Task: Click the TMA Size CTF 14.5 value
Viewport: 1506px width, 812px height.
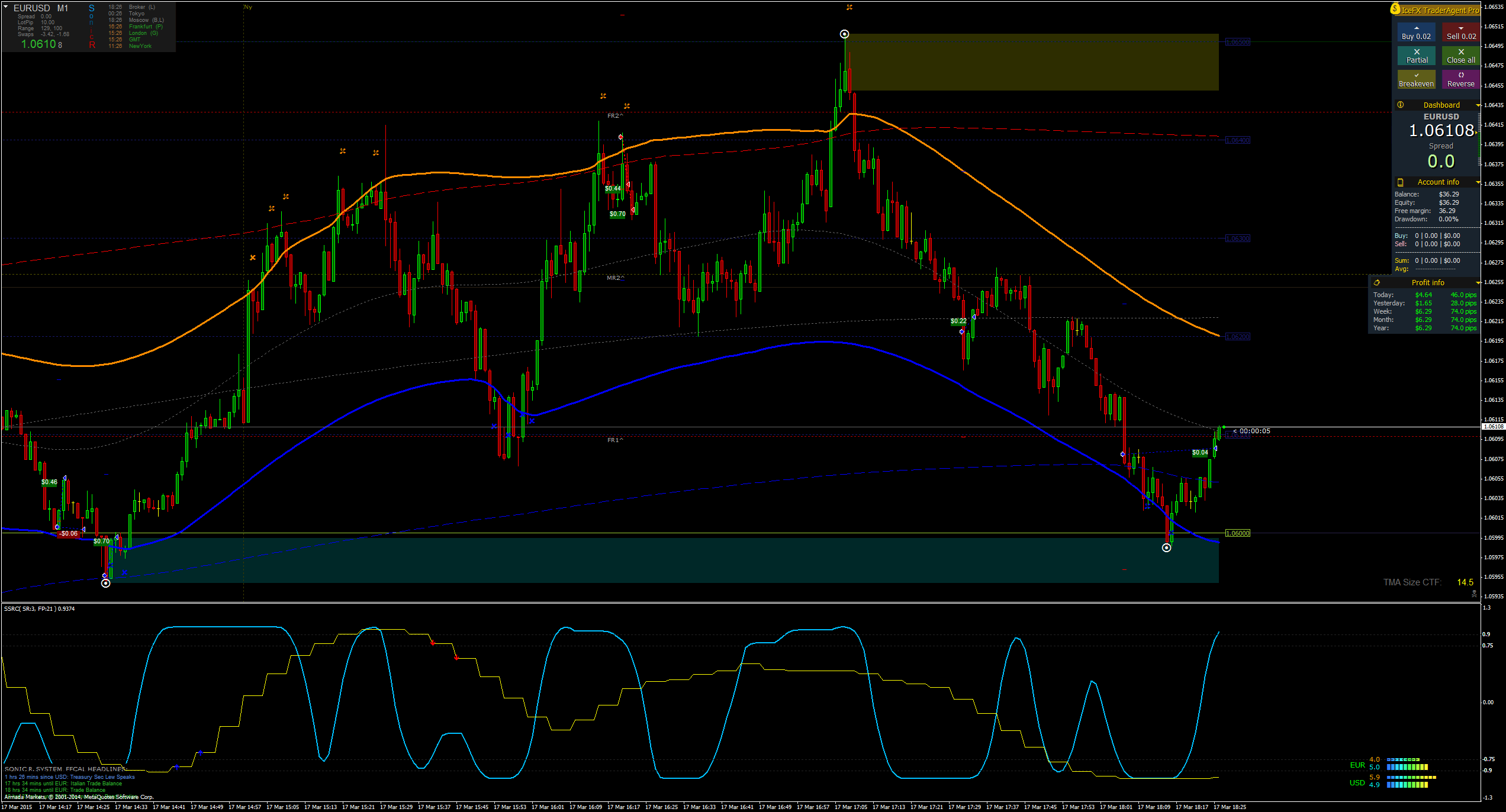Action: pos(1465,582)
